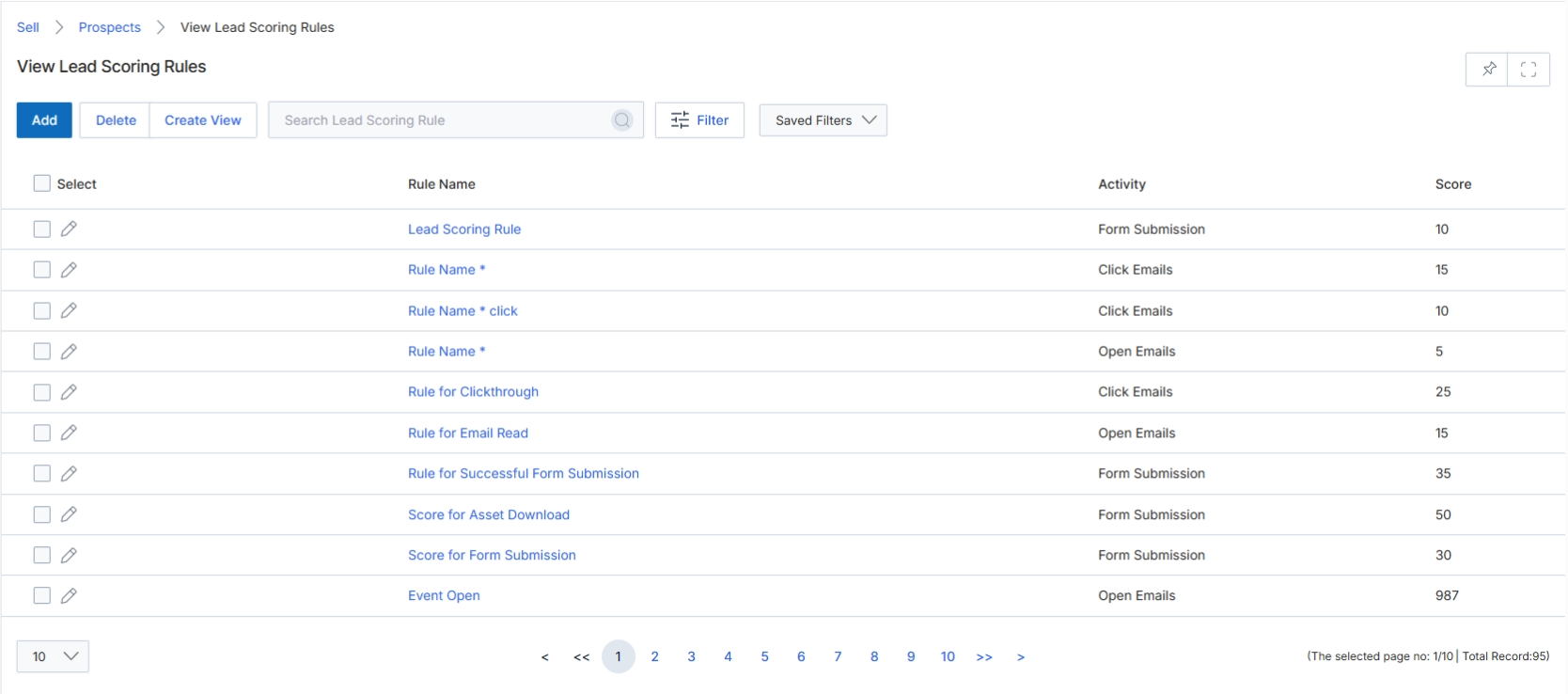Toggle fullscreen mode icon
This screenshot has height=694, width=1568.
[x=1529, y=69]
